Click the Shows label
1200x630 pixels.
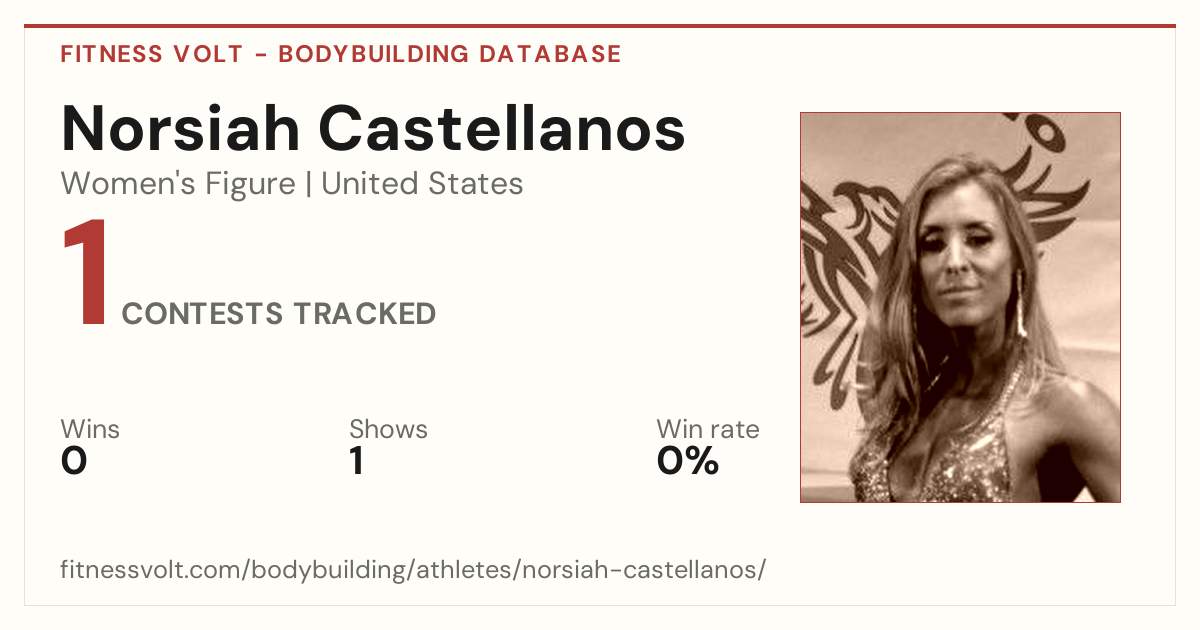click(x=388, y=429)
